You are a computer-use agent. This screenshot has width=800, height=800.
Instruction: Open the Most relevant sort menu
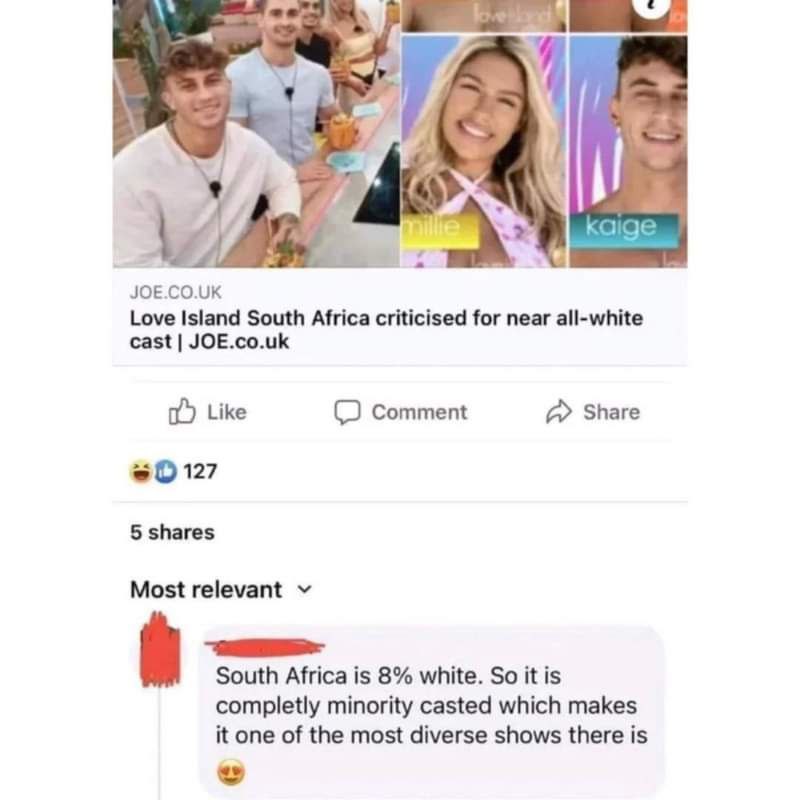221,590
